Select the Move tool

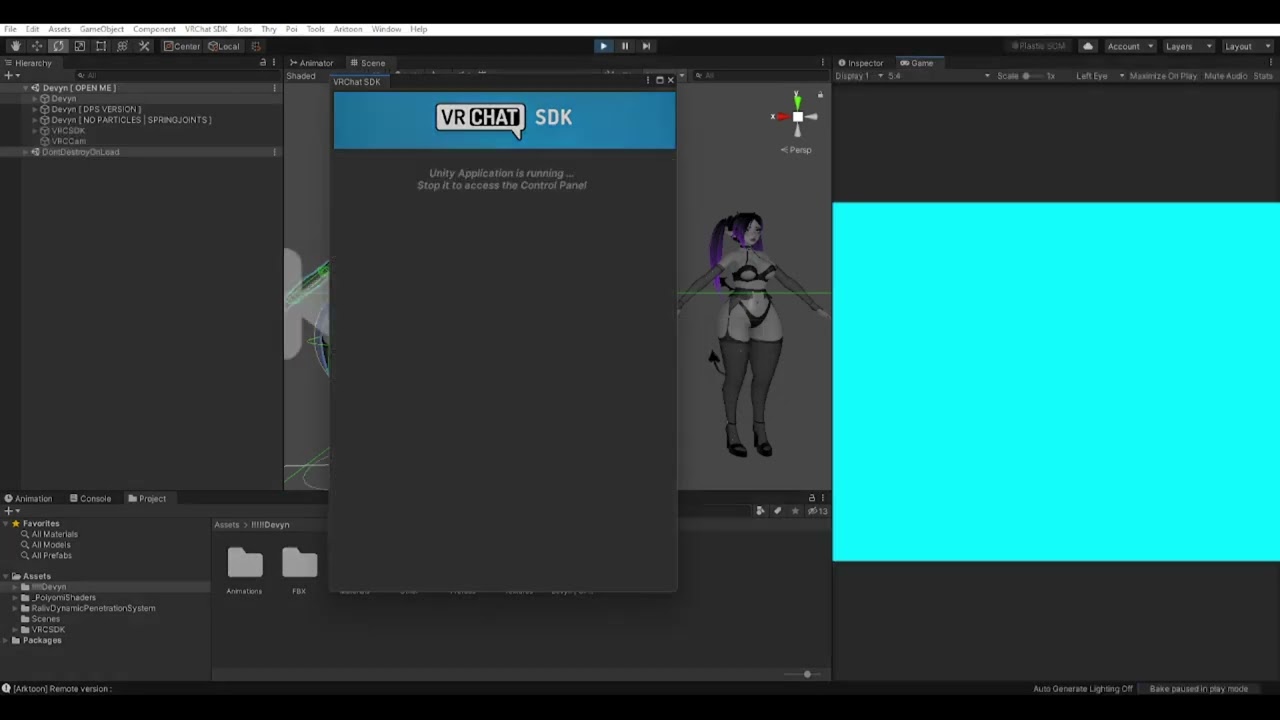(x=37, y=46)
